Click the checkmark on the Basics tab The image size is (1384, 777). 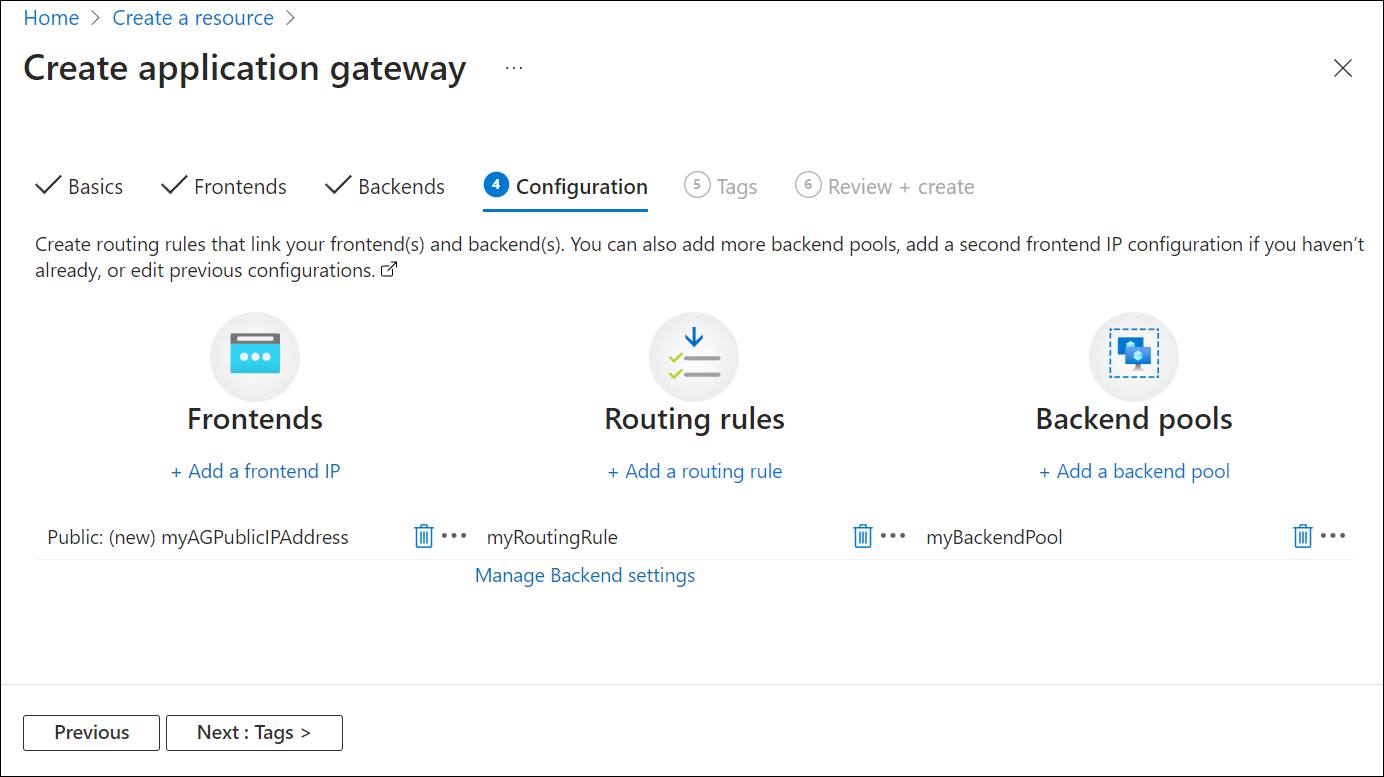pos(48,185)
